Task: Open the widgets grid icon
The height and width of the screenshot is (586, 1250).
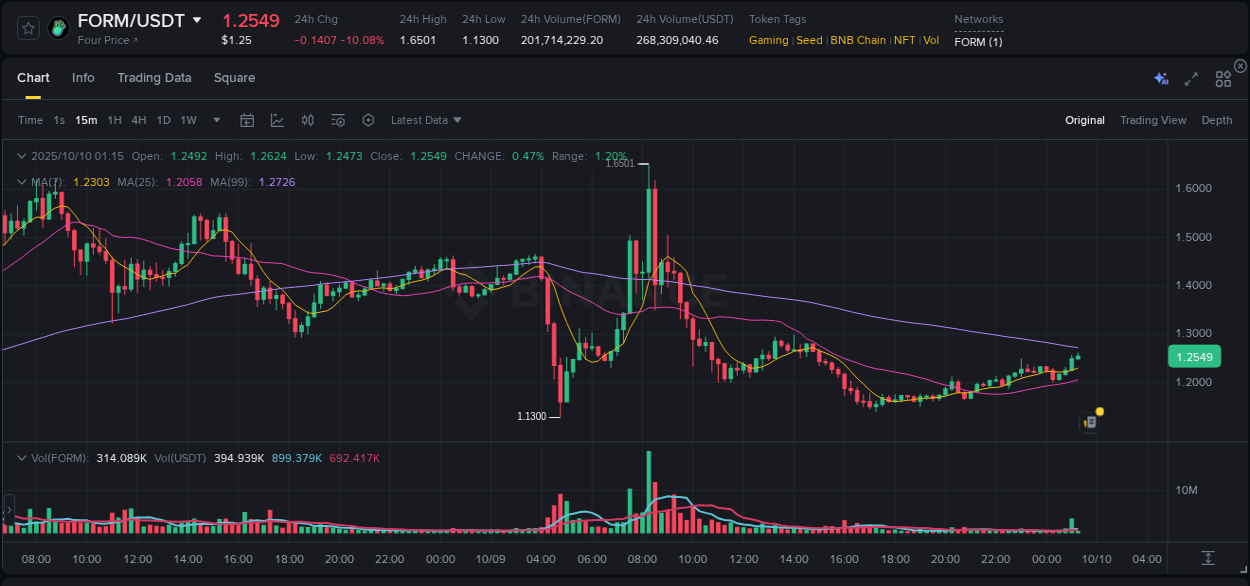Action: (x=1223, y=78)
